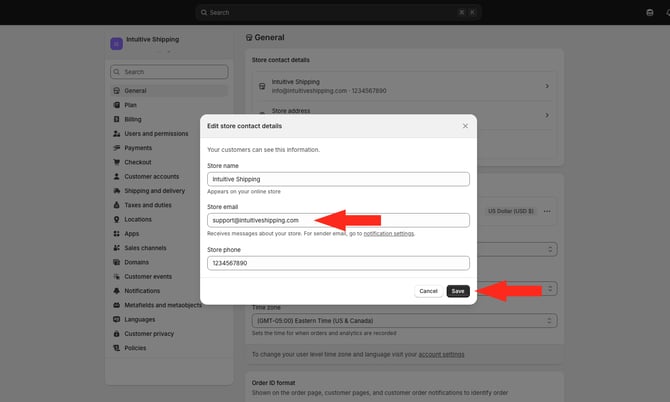This screenshot has height=402, width=670.
Task: Click the Store phone input field
Action: [x=338, y=263]
